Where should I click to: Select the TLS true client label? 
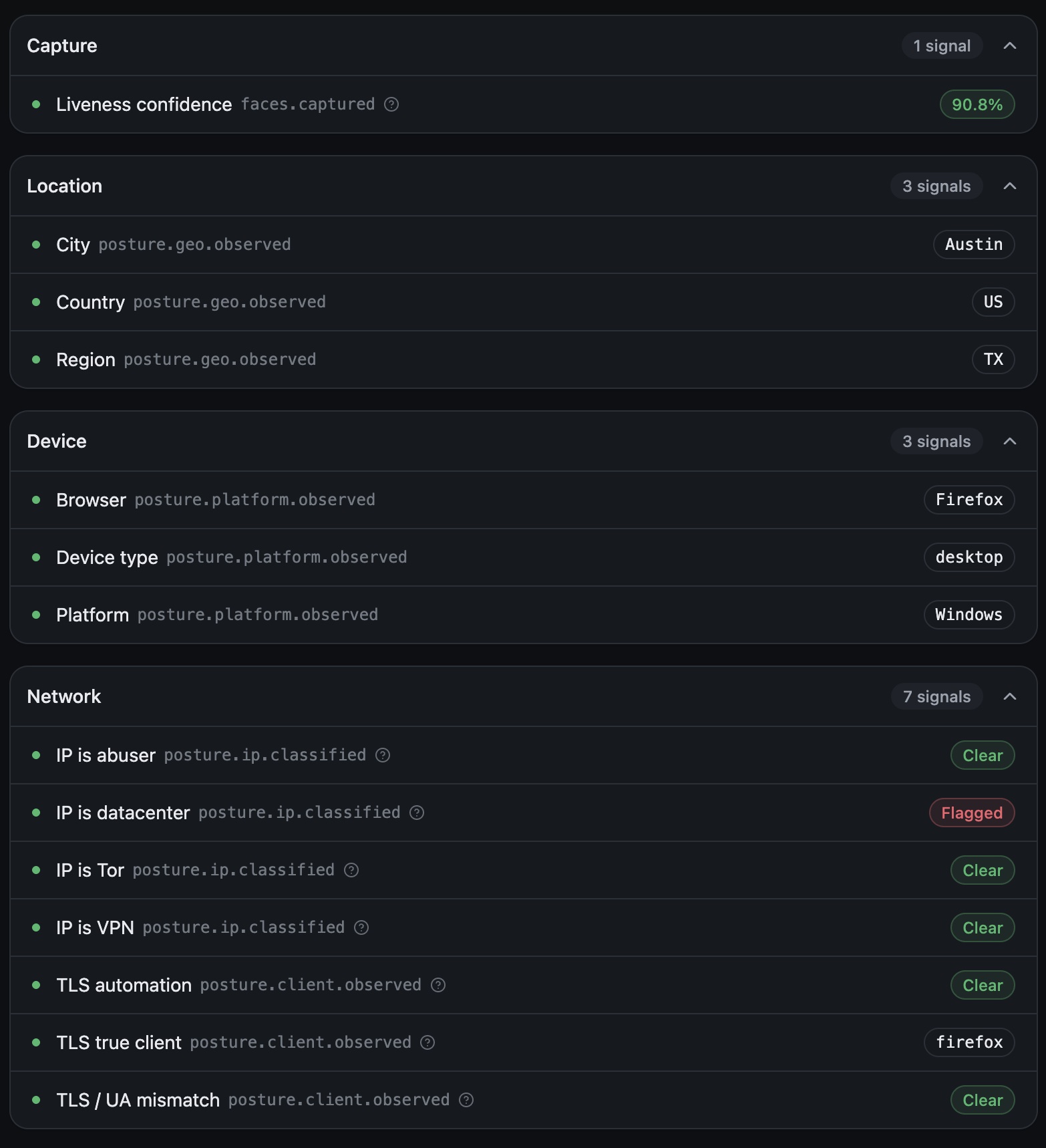119,1042
